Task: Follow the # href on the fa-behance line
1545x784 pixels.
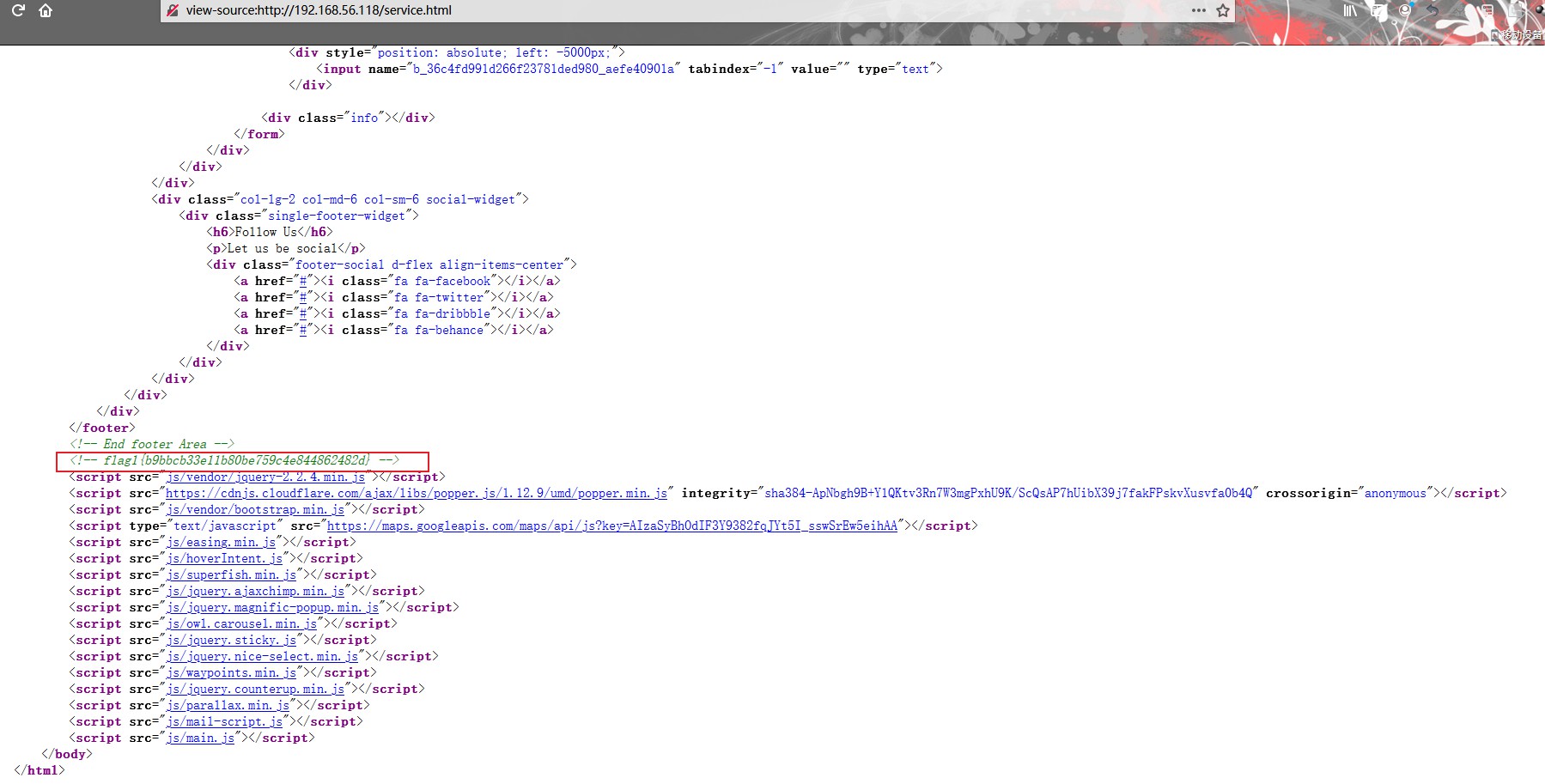Action: pos(302,330)
